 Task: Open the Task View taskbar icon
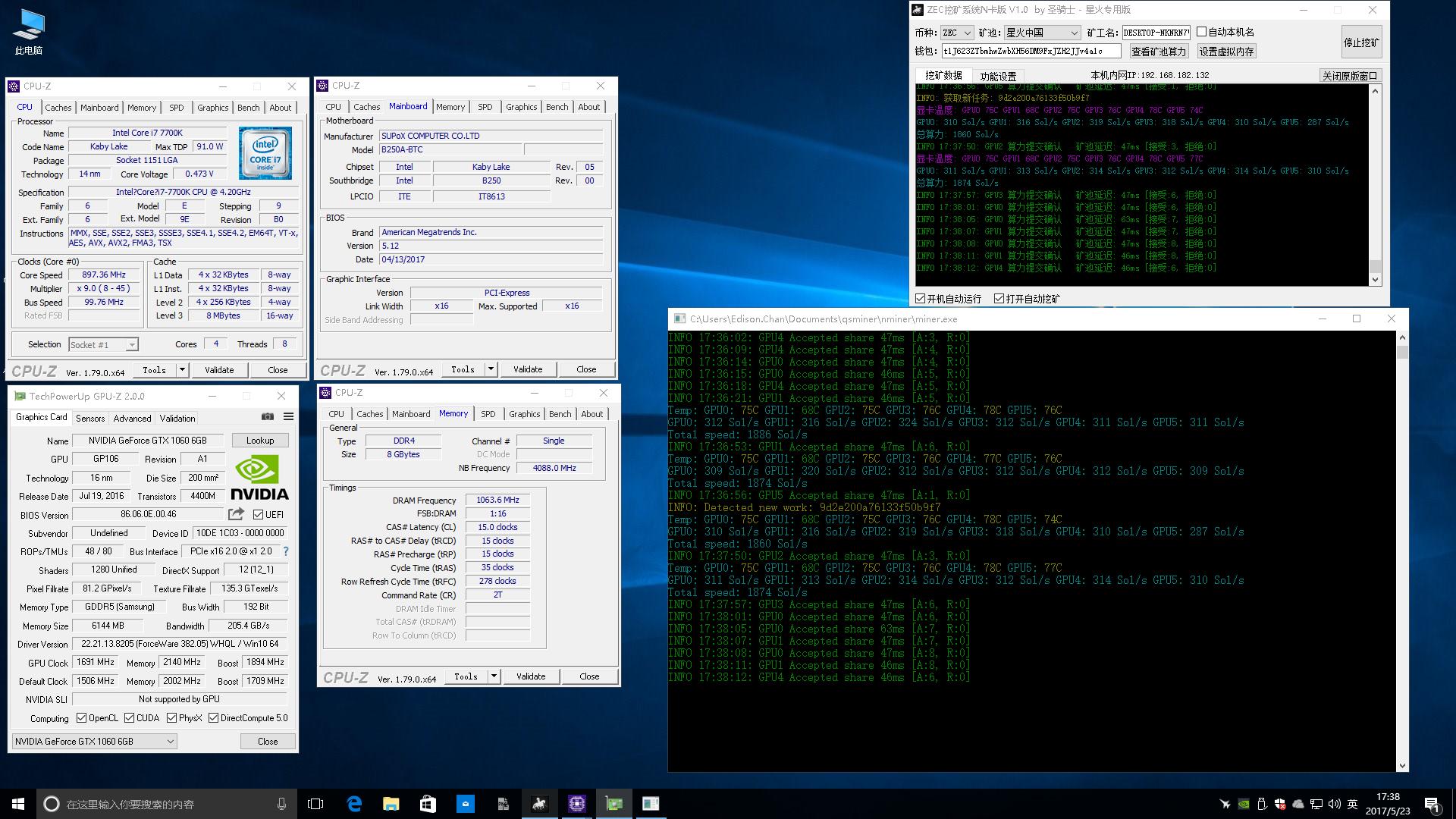click(315, 804)
